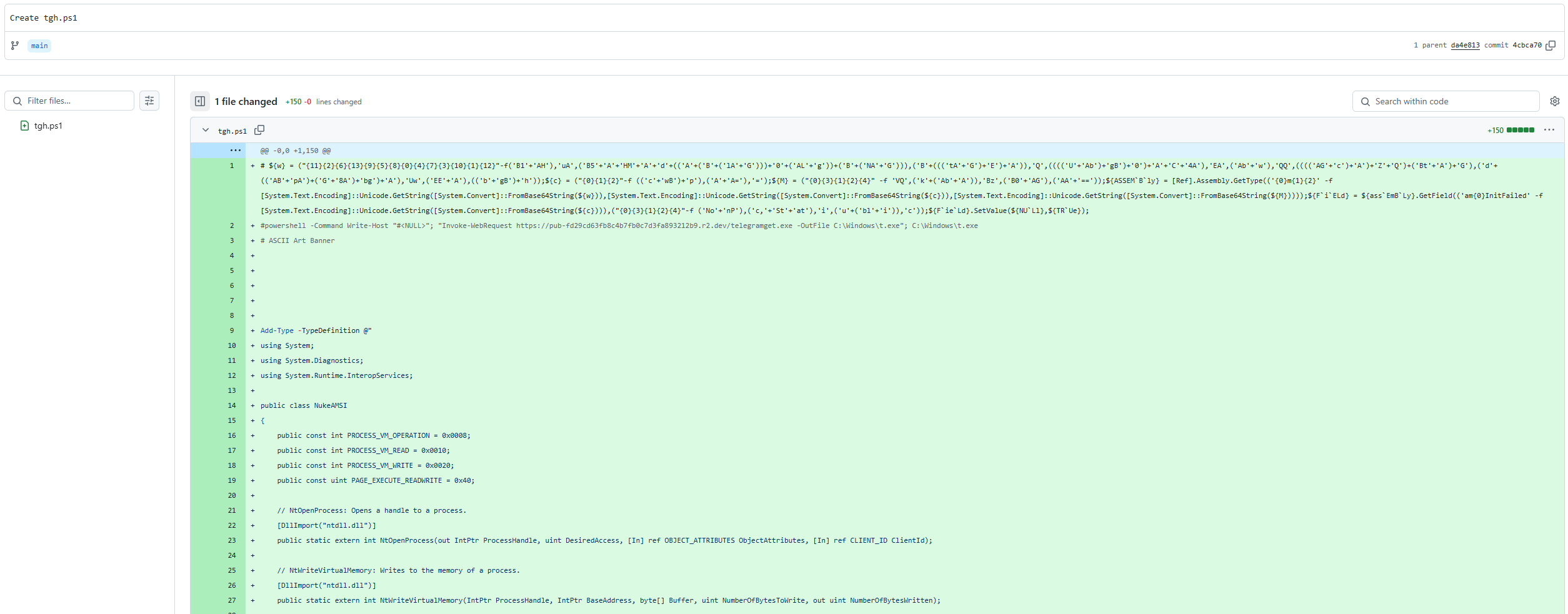Select tgh.ps1 in the file tree

tap(48, 126)
